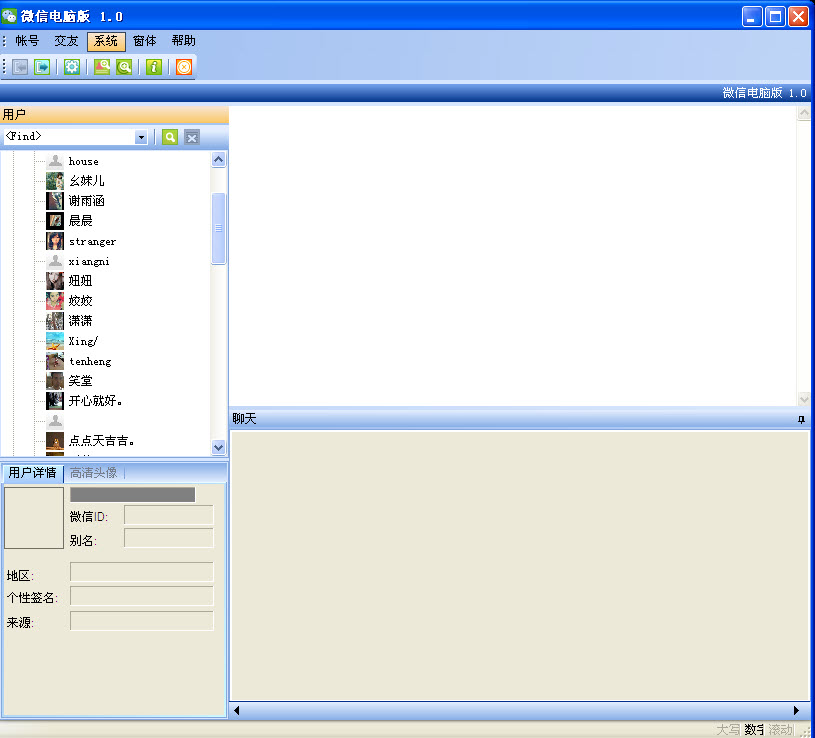Click the avatar next to 开心就好。
Screen dimensions: 815x738
[55, 401]
